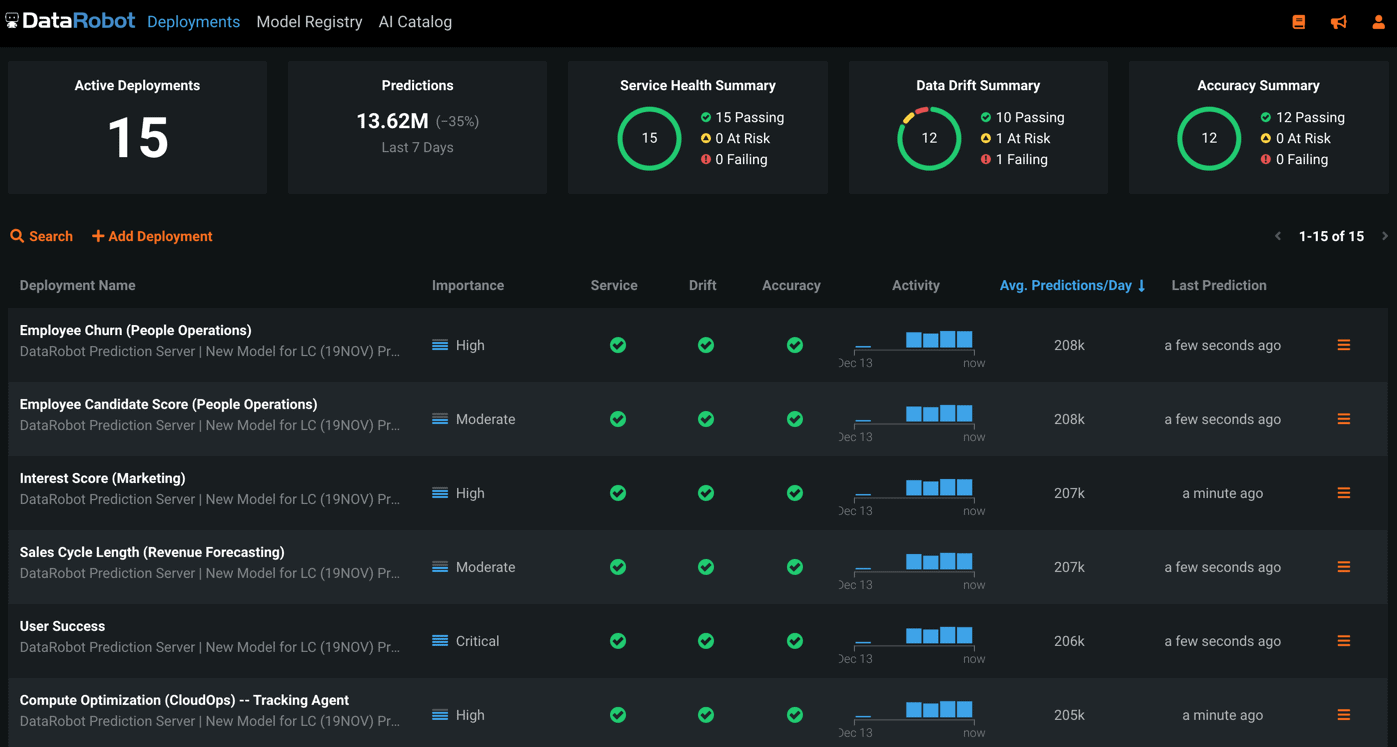Click importance bars icon for User Success
This screenshot has height=747, width=1397.
coord(440,641)
